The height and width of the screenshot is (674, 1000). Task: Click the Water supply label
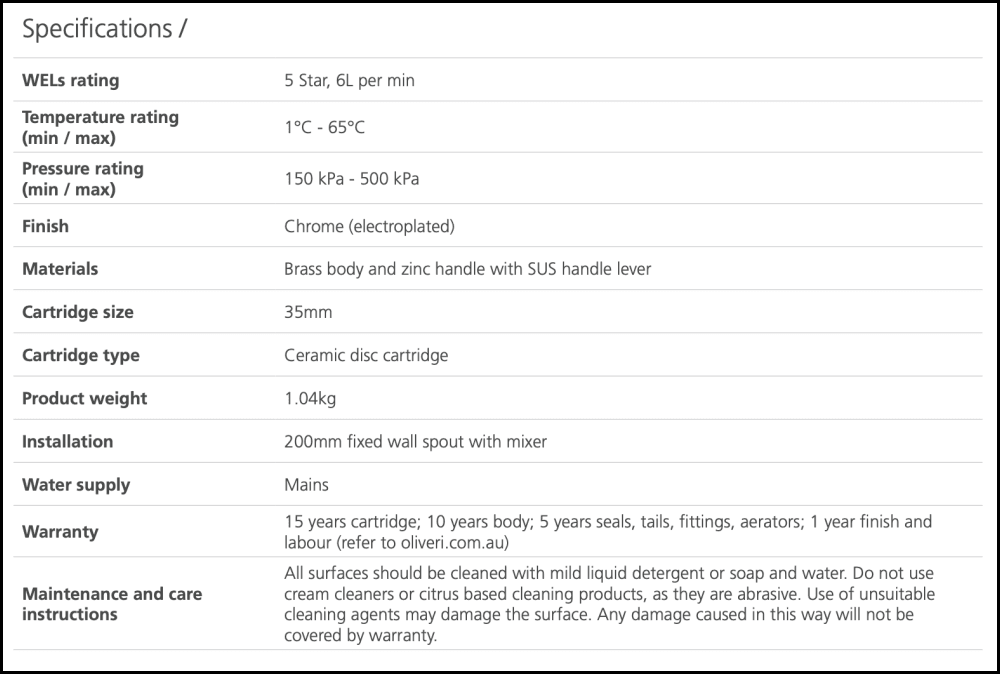(x=76, y=485)
